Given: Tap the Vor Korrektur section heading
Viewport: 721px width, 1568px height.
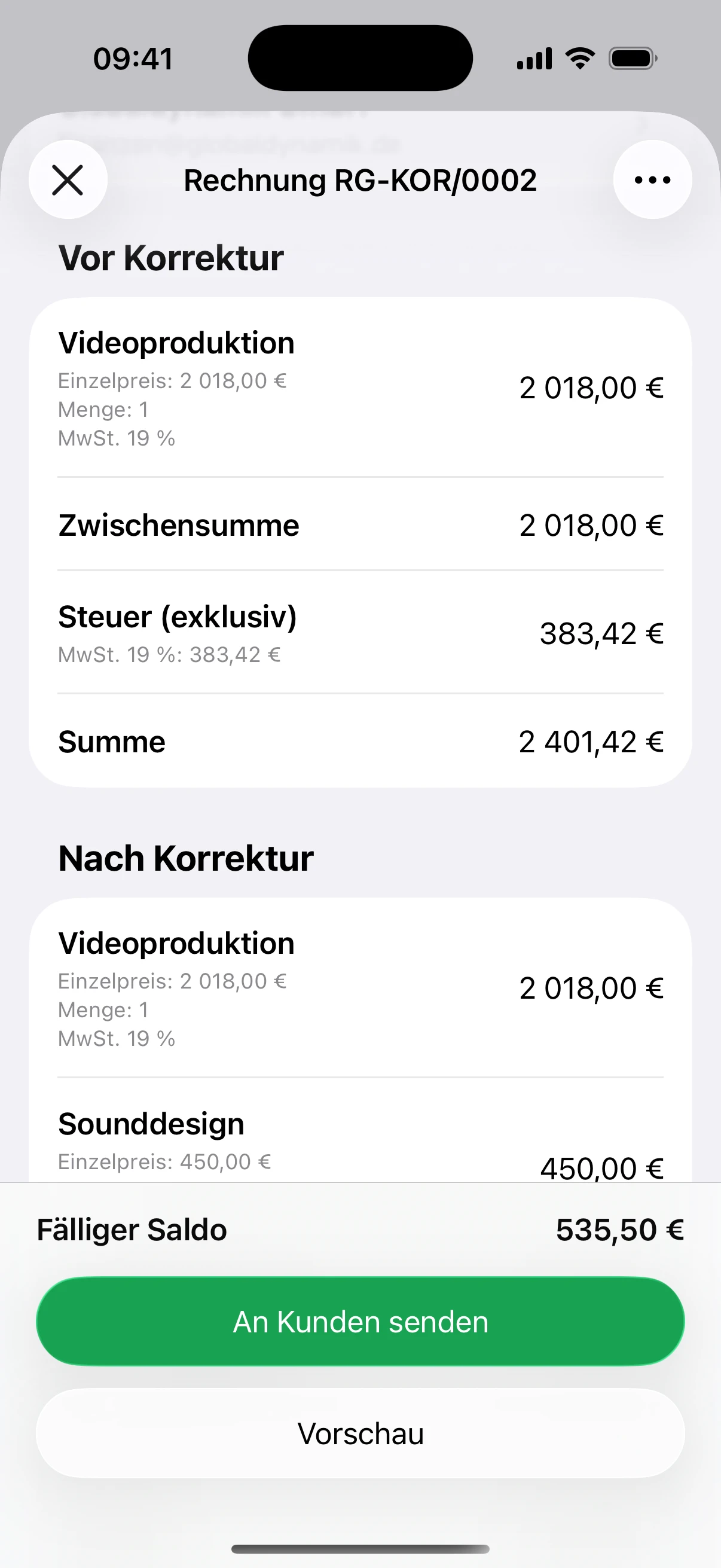Looking at the screenshot, I should point(171,258).
